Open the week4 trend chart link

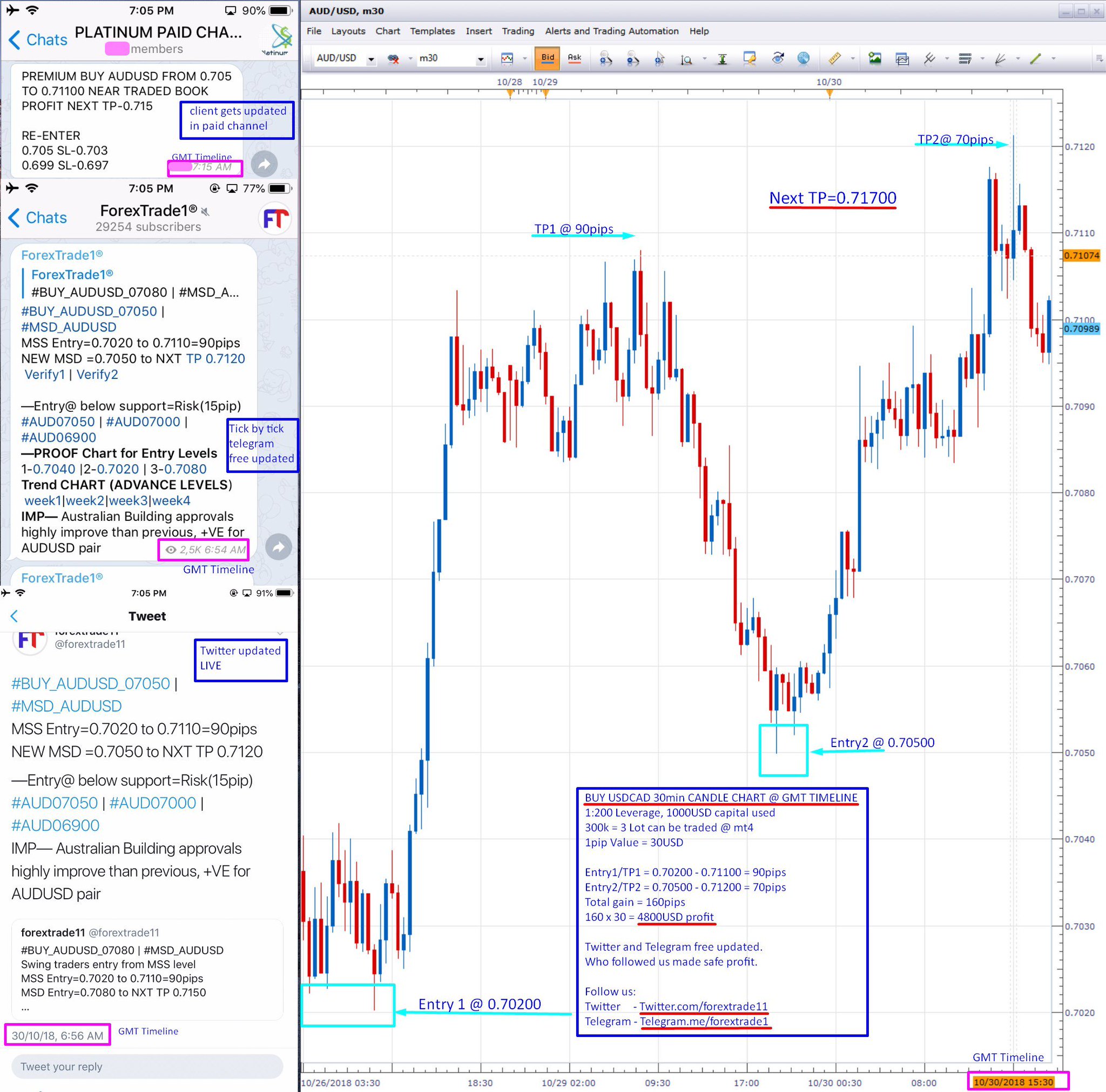(172, 500)
